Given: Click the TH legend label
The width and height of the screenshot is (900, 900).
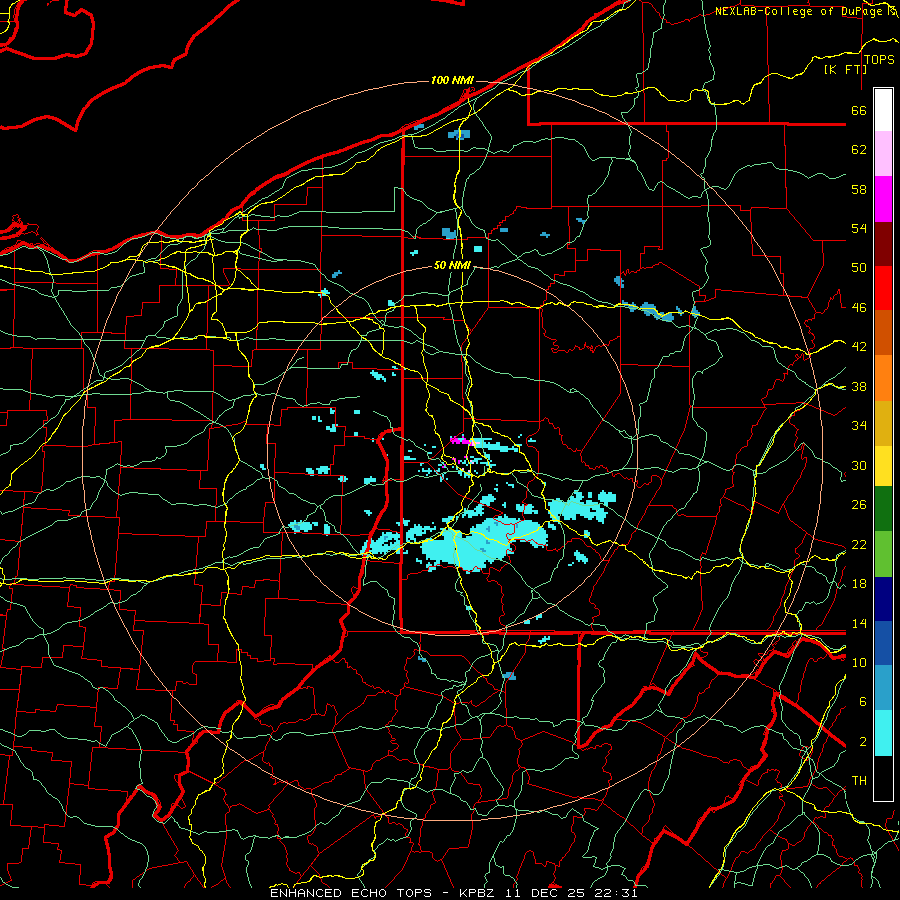Looking at the screenshot, I should point(859,781).
